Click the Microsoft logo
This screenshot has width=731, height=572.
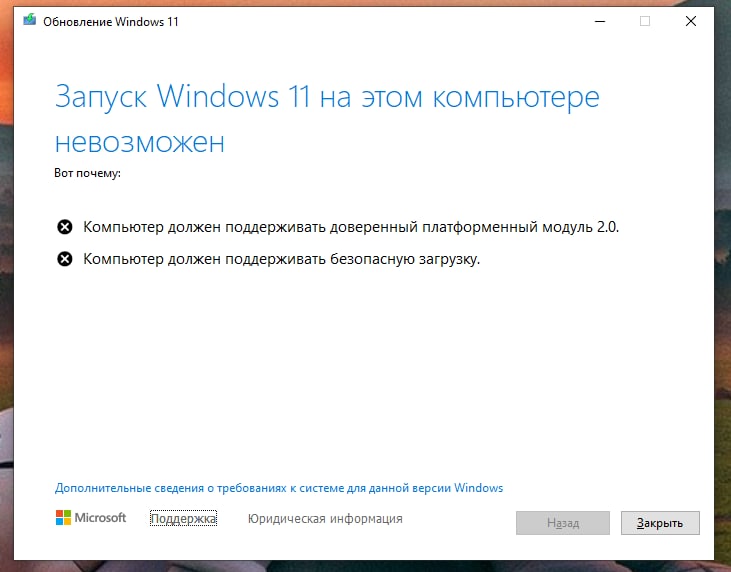pos(91,518)
